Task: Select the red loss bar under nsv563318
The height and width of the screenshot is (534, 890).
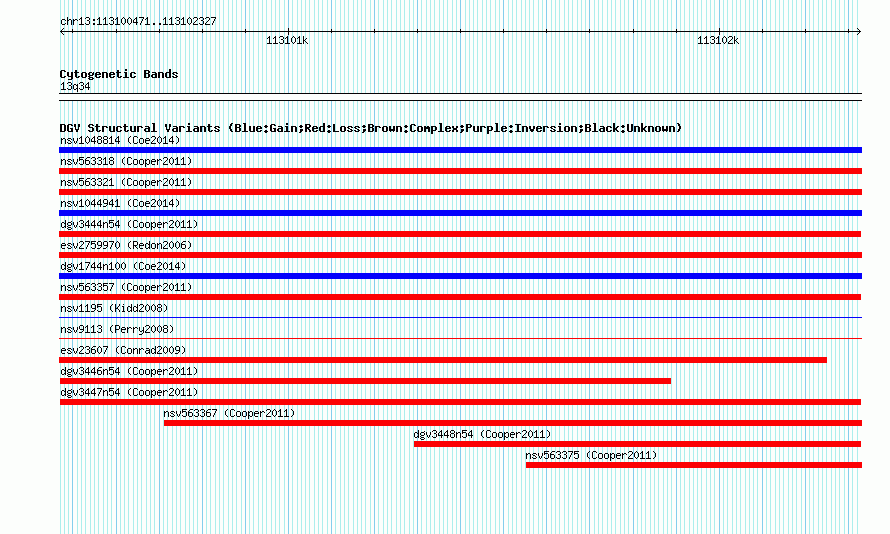Action: pyautogui.click(x=460, y=171)
